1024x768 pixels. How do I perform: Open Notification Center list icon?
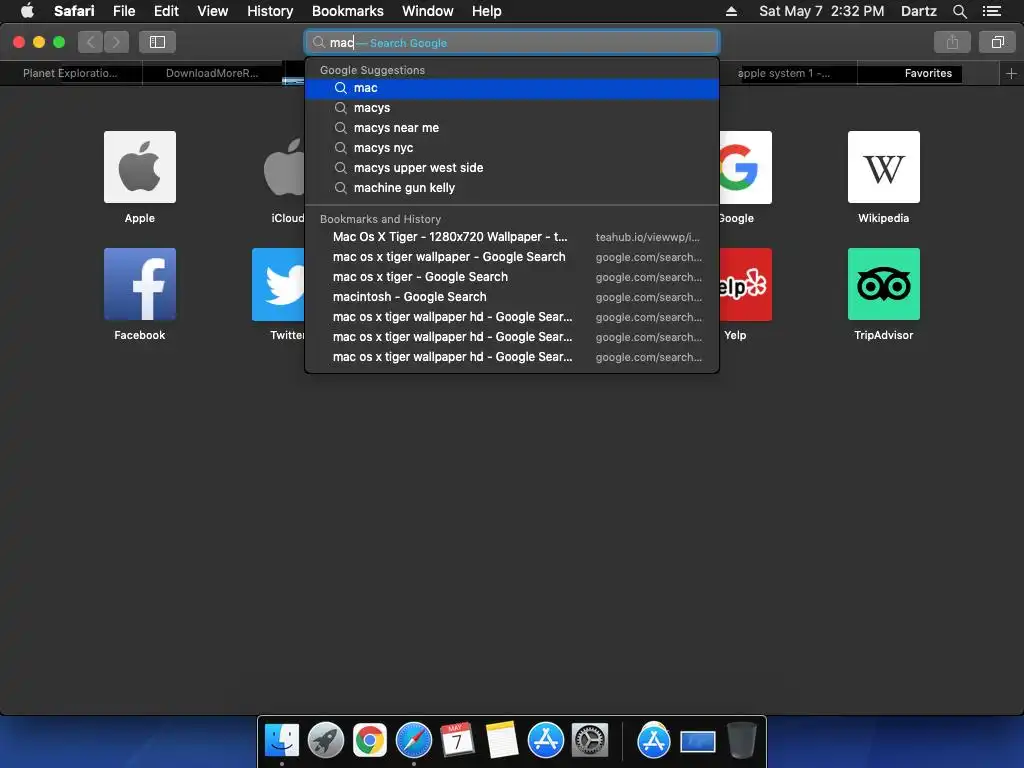coord(991,11)
